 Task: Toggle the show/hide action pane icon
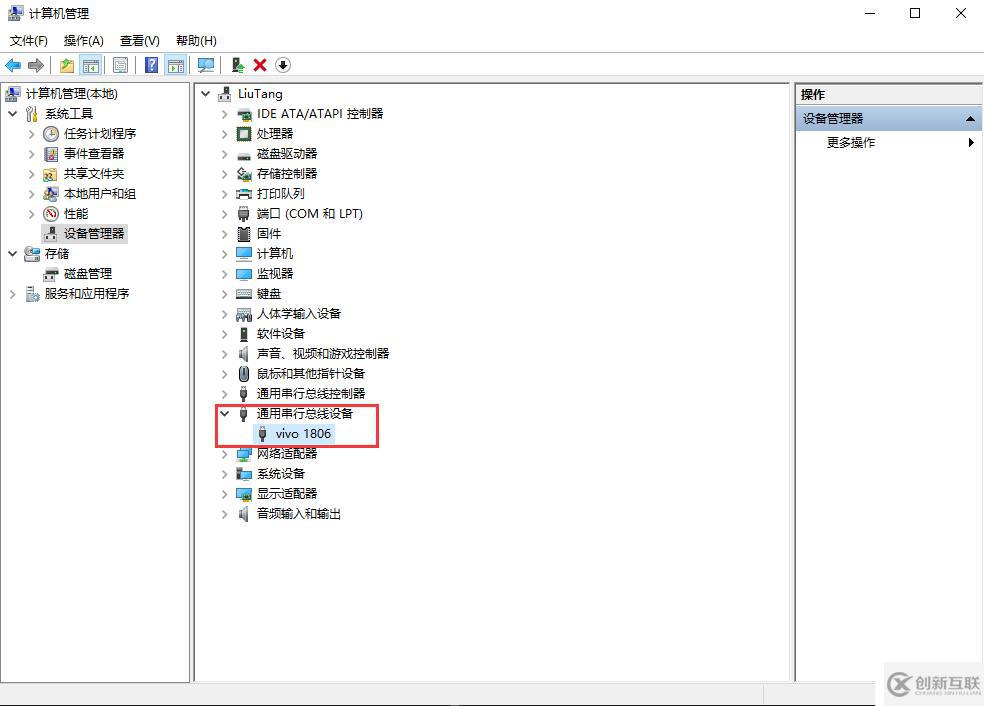176,65
